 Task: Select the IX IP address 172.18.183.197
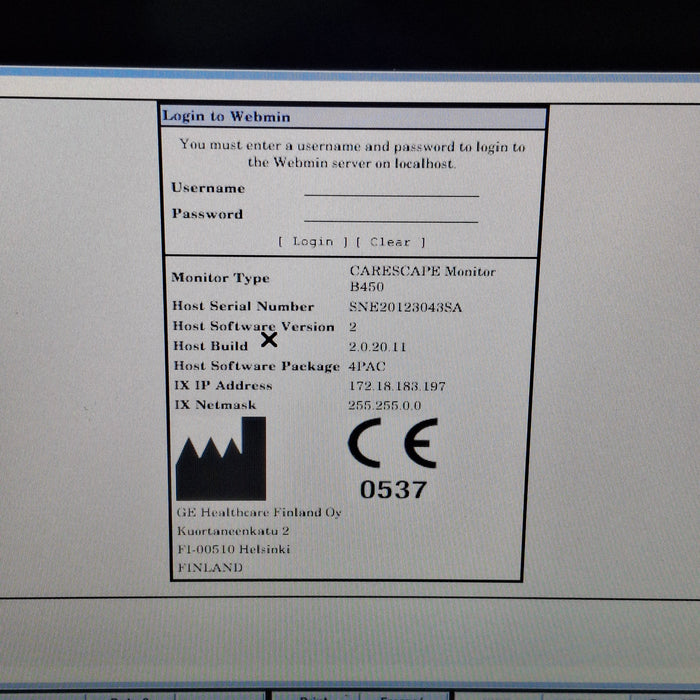[x=397, y=386]
